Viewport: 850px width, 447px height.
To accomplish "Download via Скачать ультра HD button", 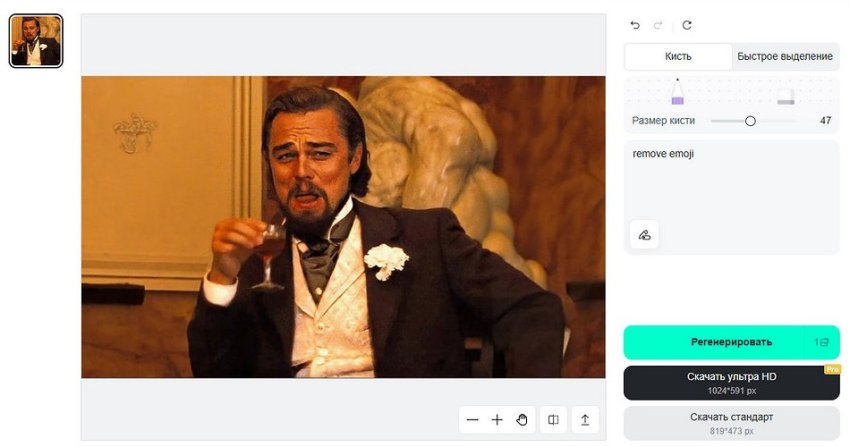I will [731, 382].
